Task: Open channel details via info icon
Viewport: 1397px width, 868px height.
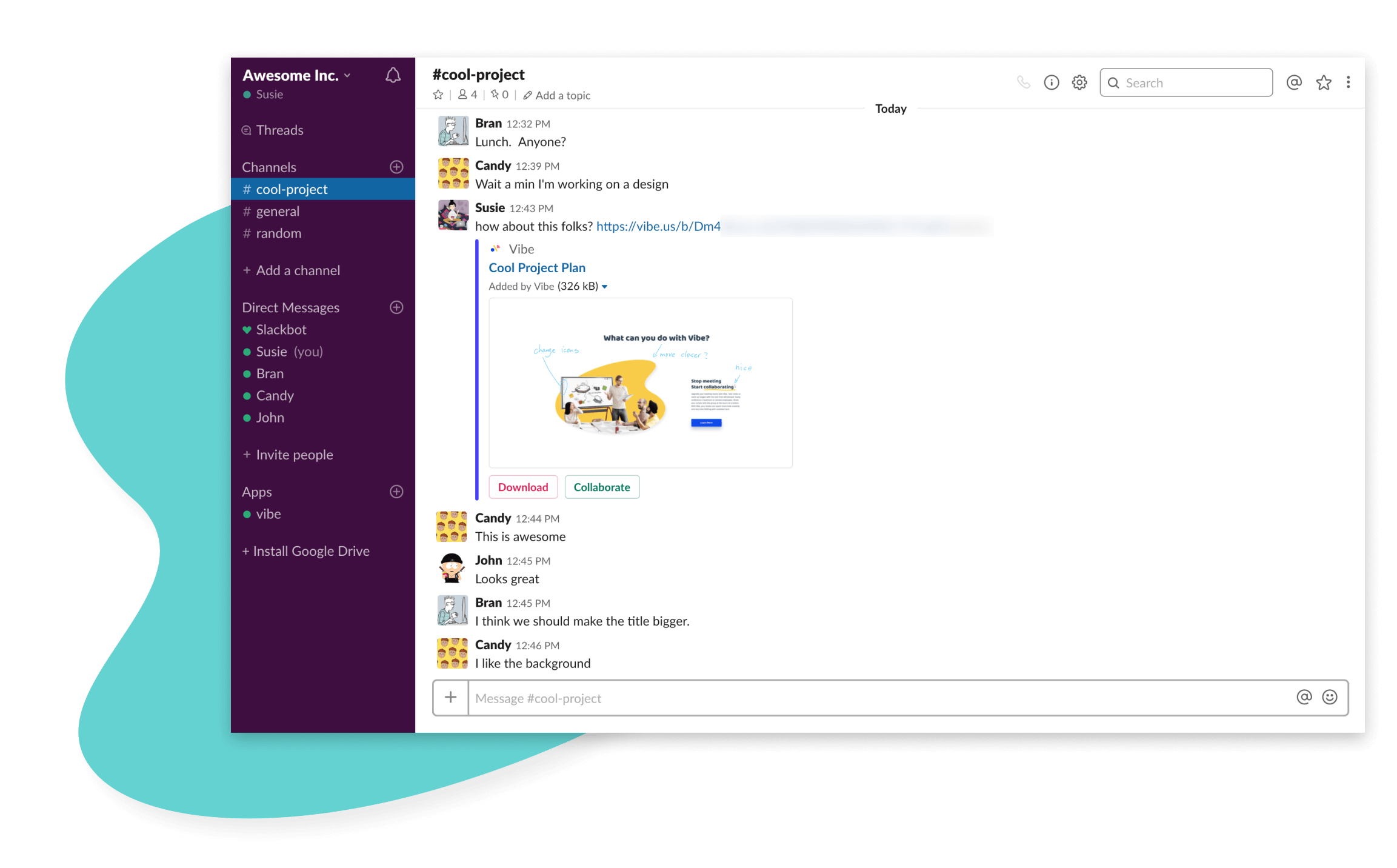Action: click(1052, 82)
